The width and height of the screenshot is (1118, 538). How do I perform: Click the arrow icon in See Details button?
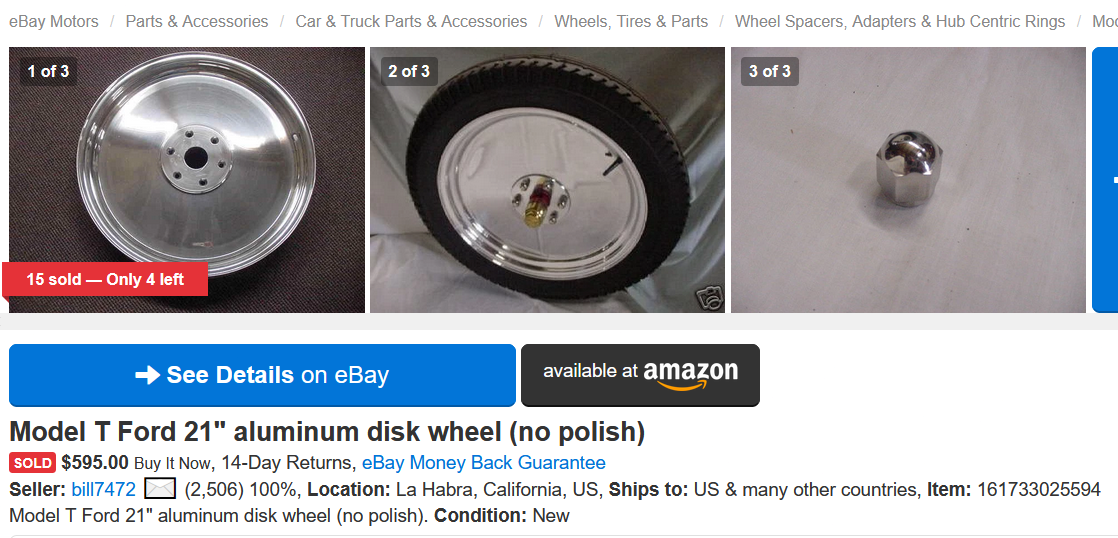[147, 375]
